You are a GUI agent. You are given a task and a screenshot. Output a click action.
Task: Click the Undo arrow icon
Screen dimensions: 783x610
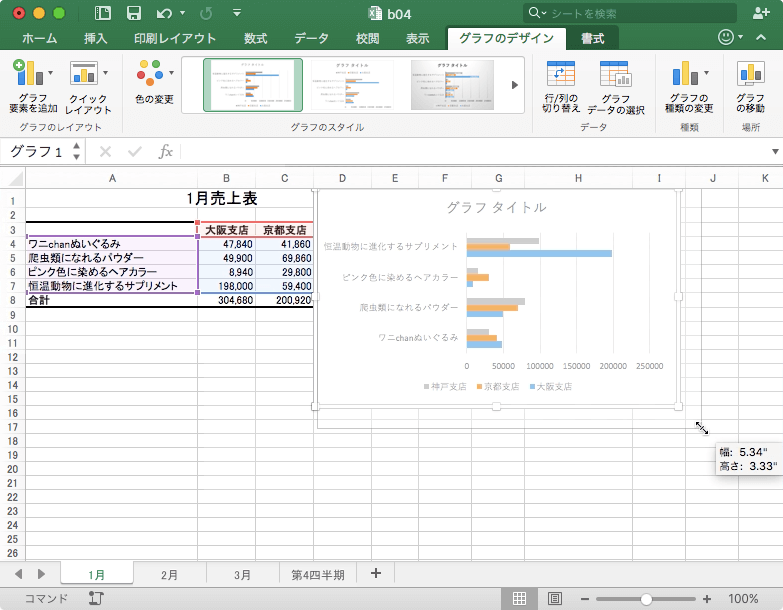click(x=164, y=13)
